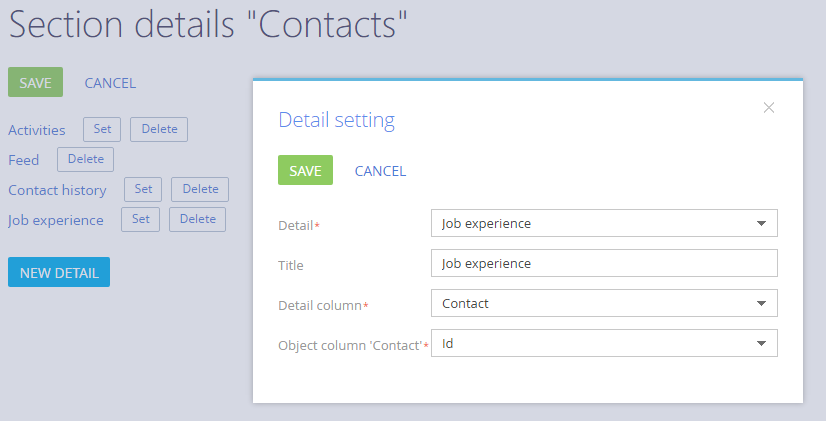This screenshot has height=421, width=826.
Task: Select the Activities detail name
Action: pos(37,130)
